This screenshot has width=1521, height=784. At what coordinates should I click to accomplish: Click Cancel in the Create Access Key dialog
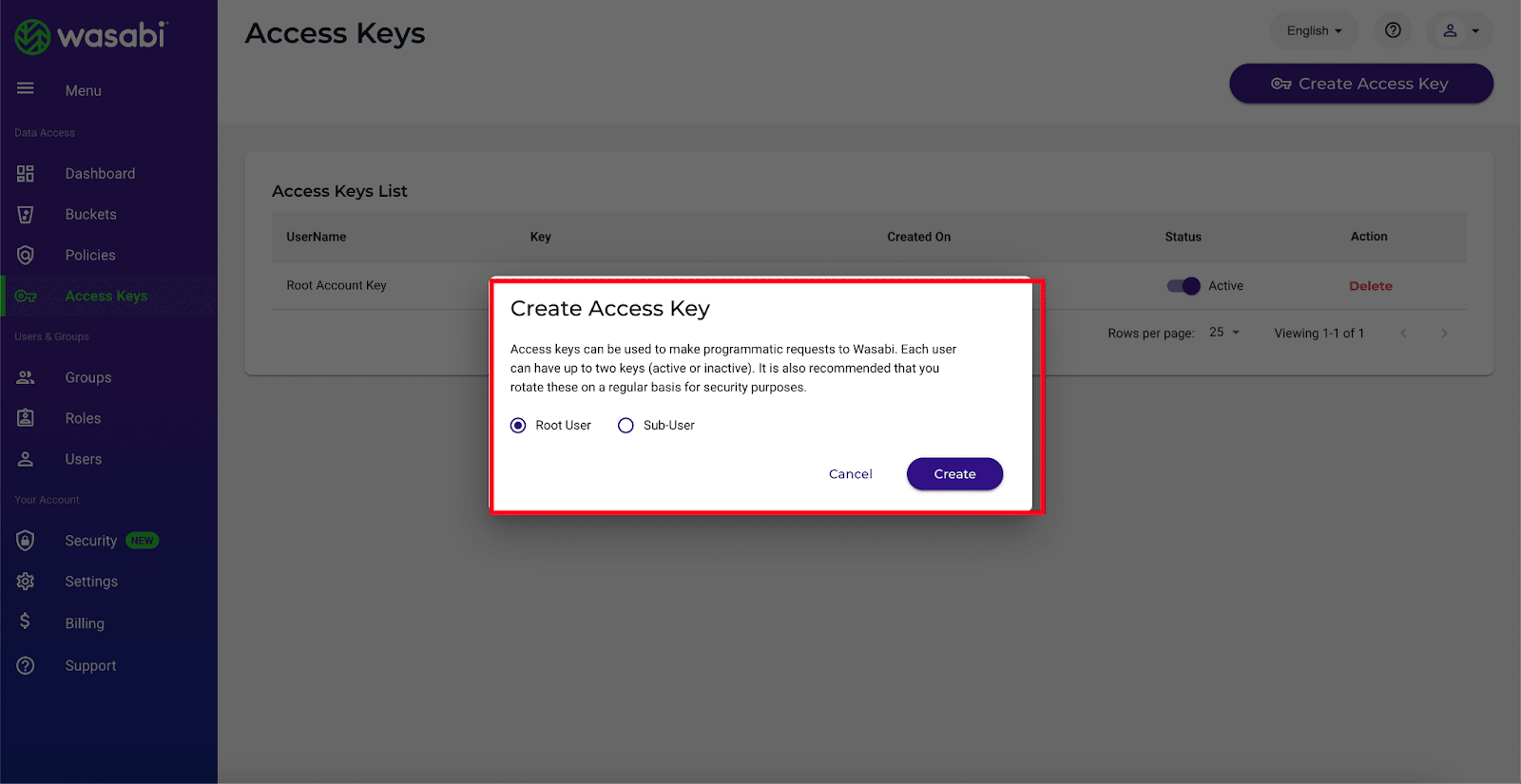point(851,474)
